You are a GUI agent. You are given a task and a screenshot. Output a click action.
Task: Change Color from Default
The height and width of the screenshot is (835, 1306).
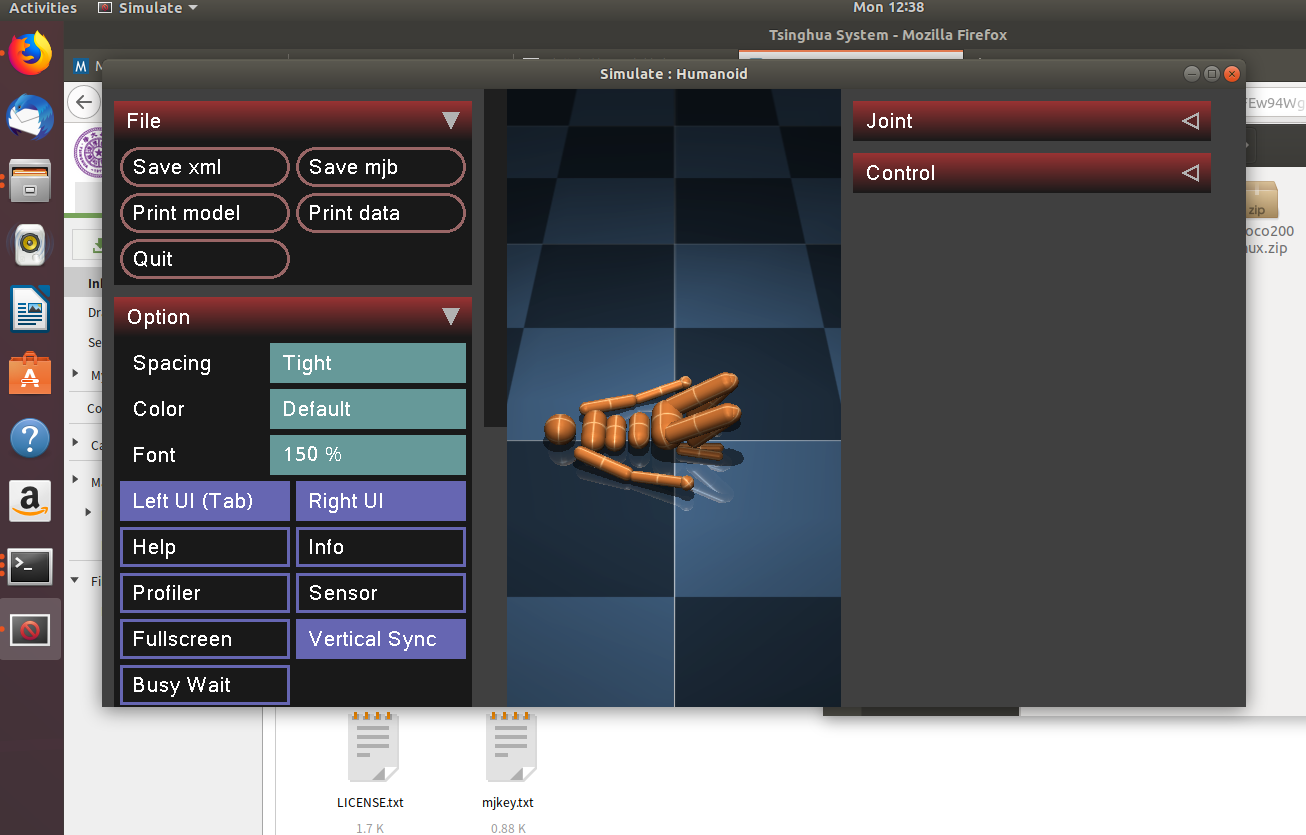coord(367,409)
